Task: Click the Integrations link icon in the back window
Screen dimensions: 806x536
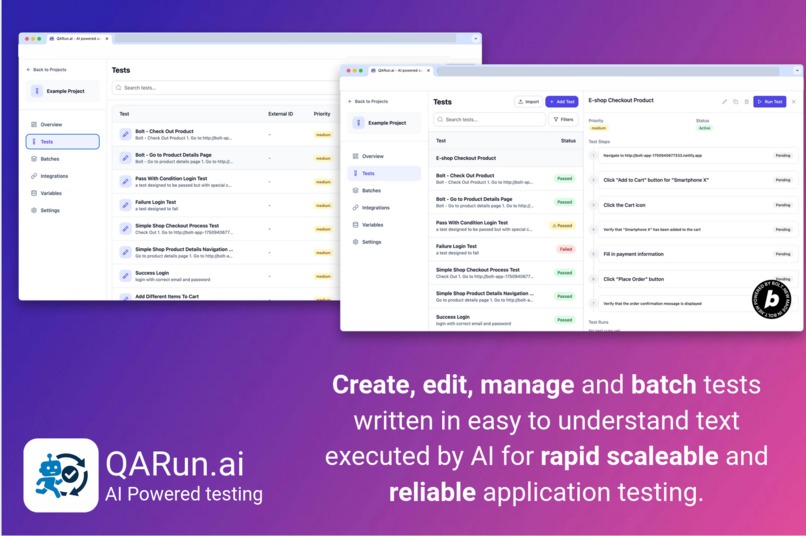Action: (x=34, y=176)
